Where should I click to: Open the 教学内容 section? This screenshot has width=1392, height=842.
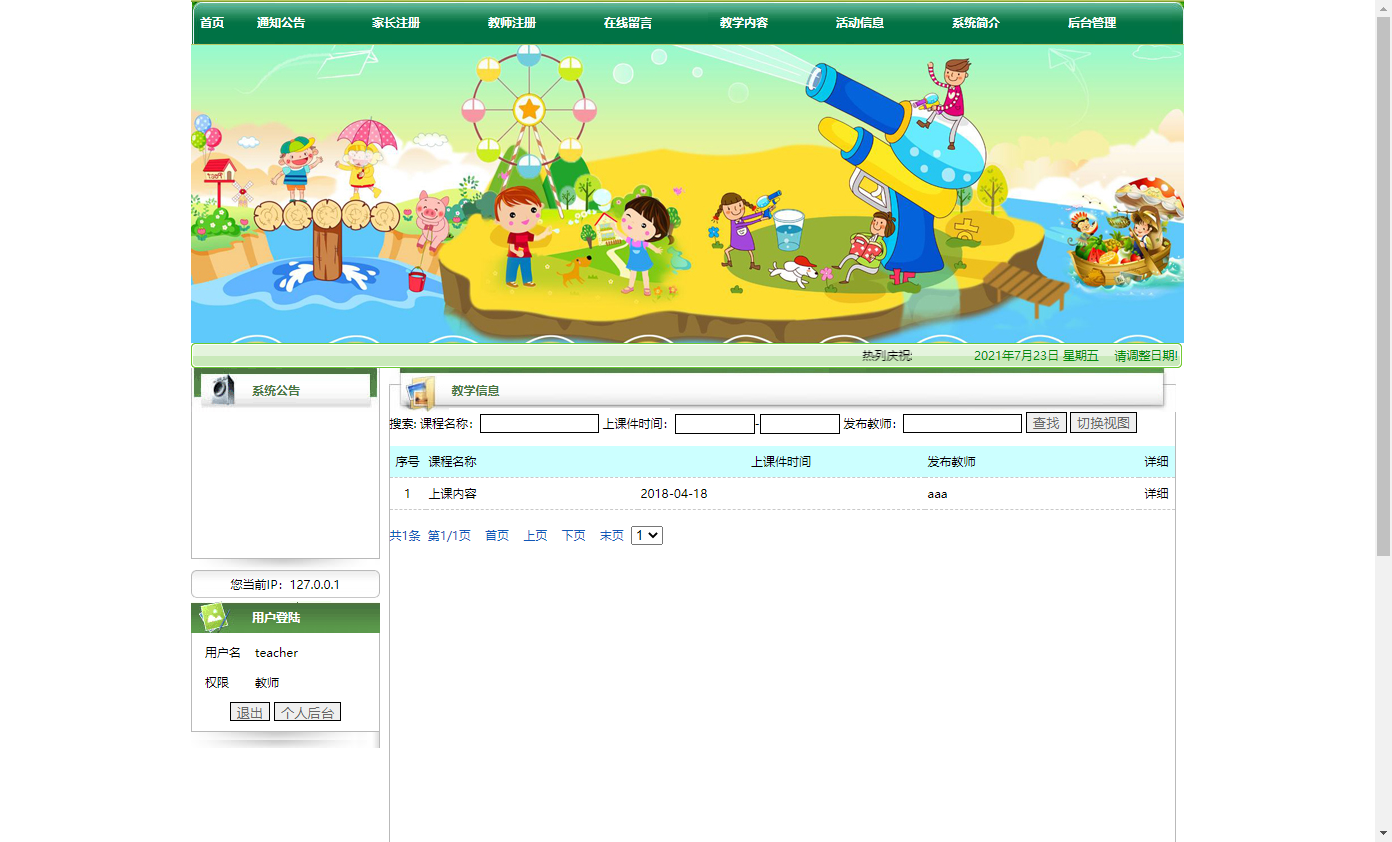coord(743,22)
